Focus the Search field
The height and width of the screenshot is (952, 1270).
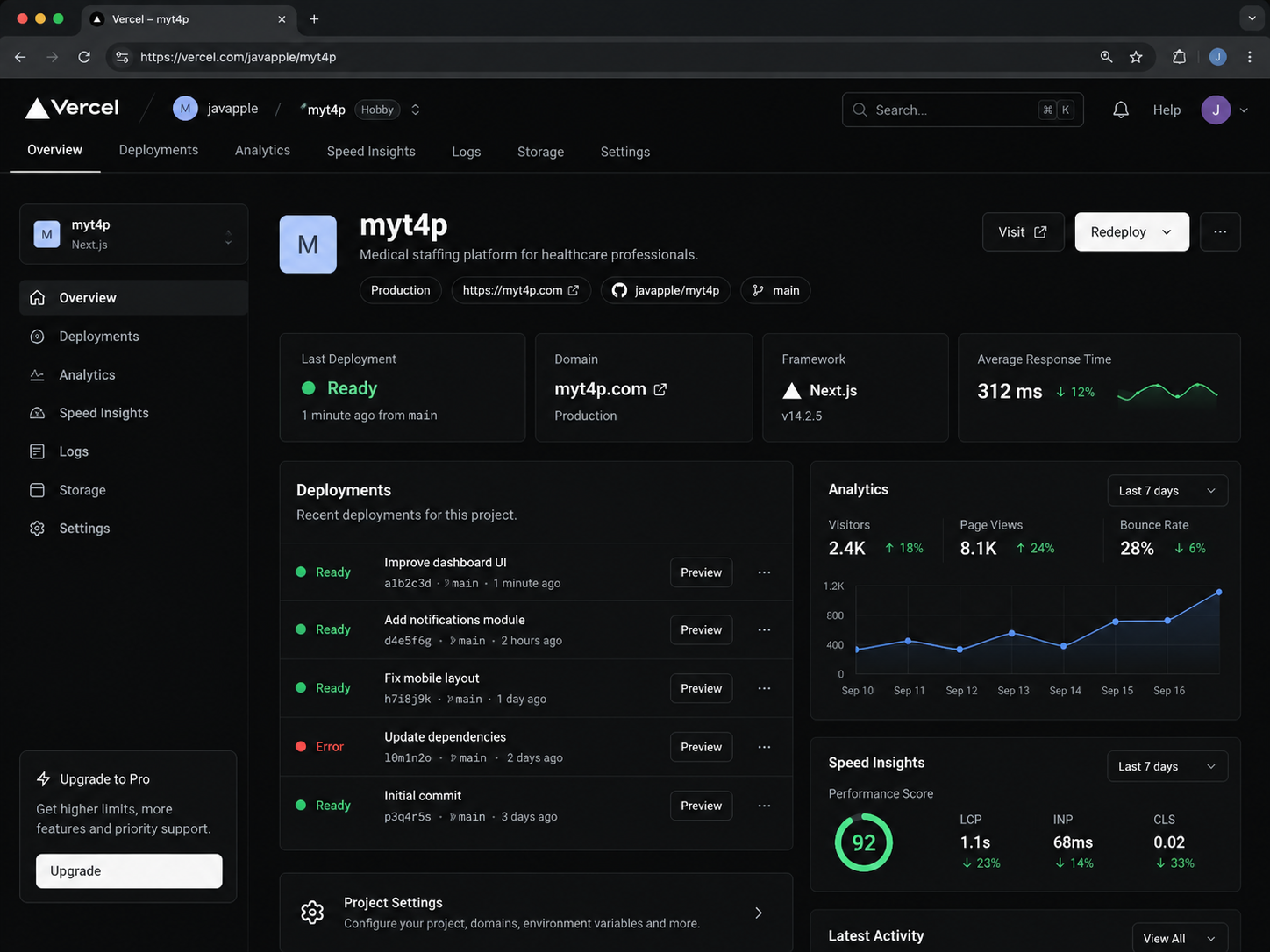coord(963,110)
